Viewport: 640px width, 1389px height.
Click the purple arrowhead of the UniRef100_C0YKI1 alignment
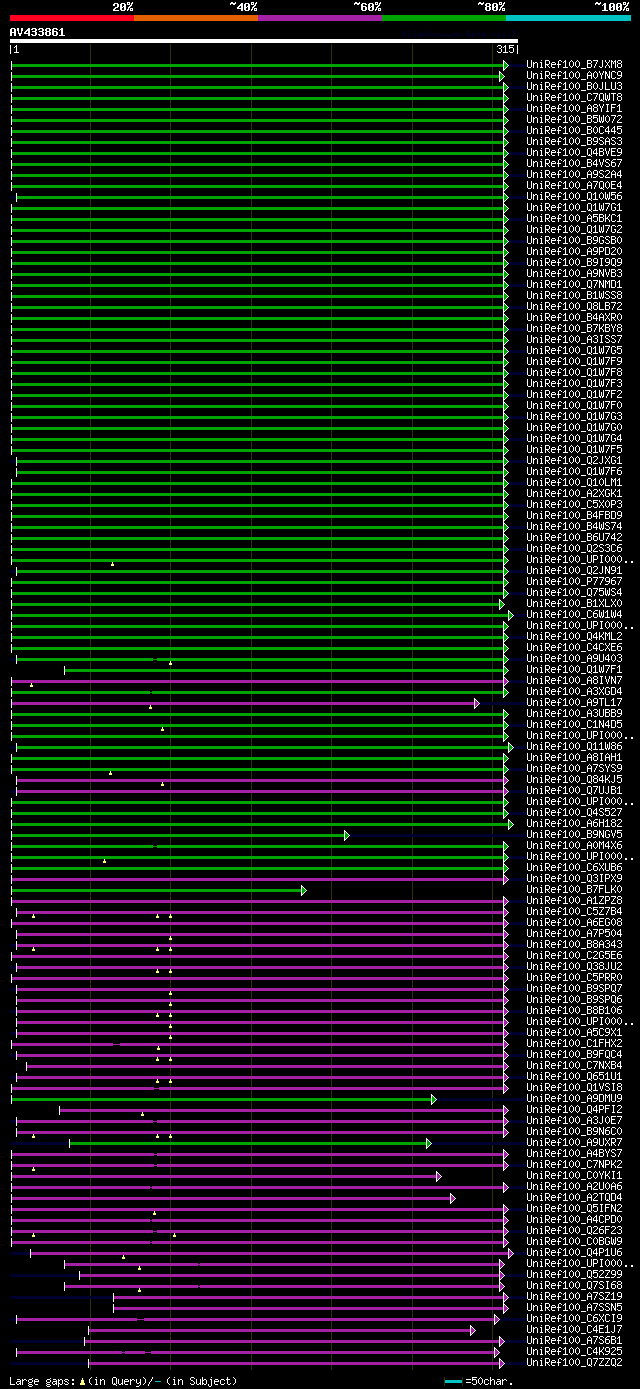[439, 1176]
